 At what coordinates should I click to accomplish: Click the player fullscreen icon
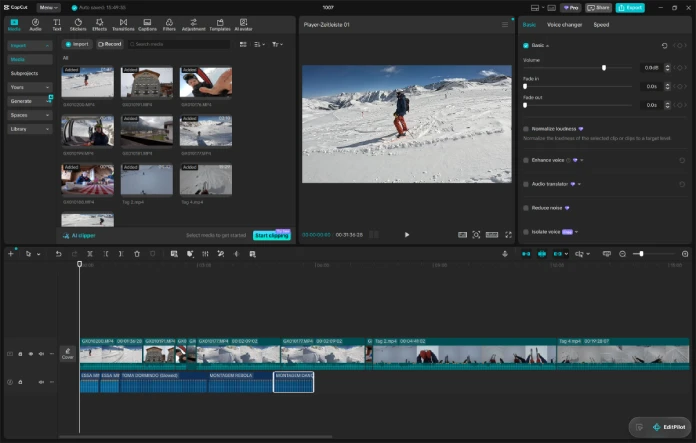tap(508, 235)
